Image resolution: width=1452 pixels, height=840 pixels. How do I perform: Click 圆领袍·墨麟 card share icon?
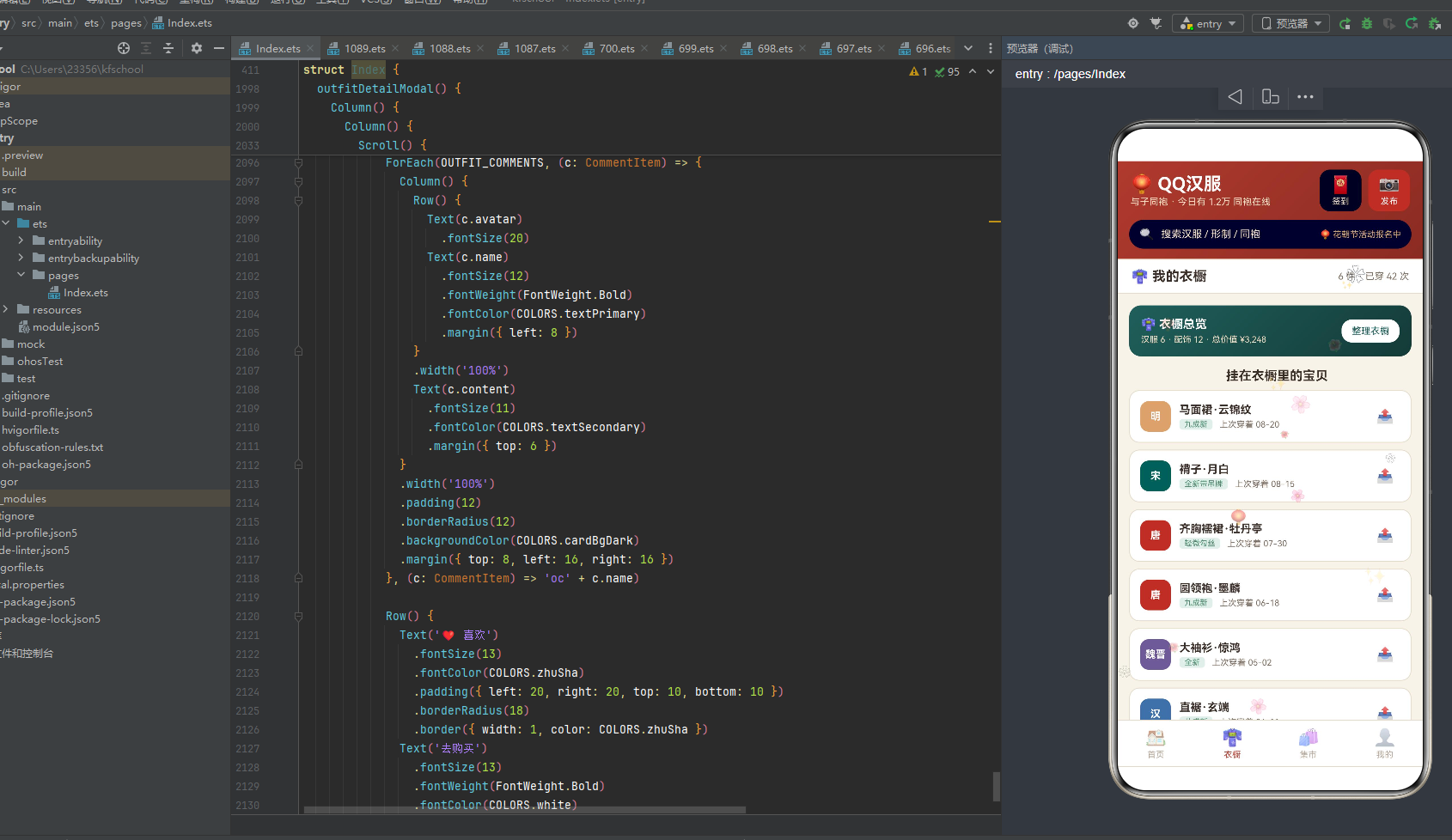[1385, 594]
